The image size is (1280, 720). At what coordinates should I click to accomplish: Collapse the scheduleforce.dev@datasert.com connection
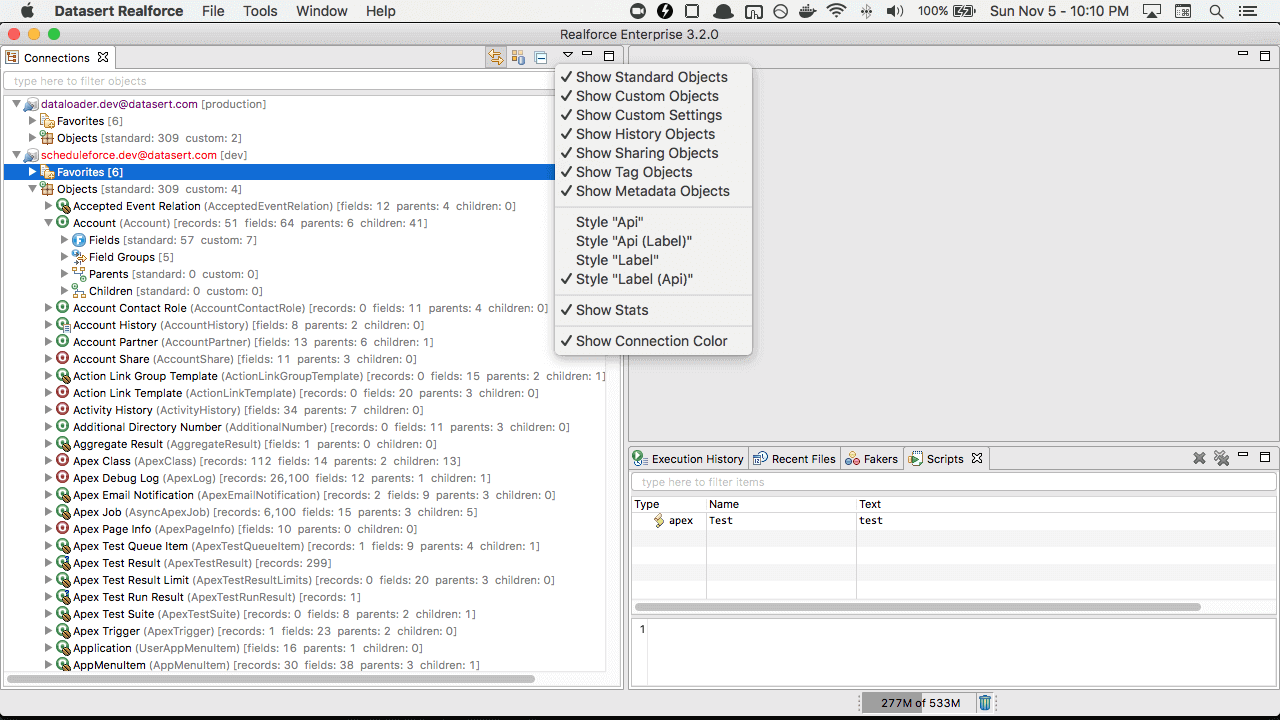[16, 155]
